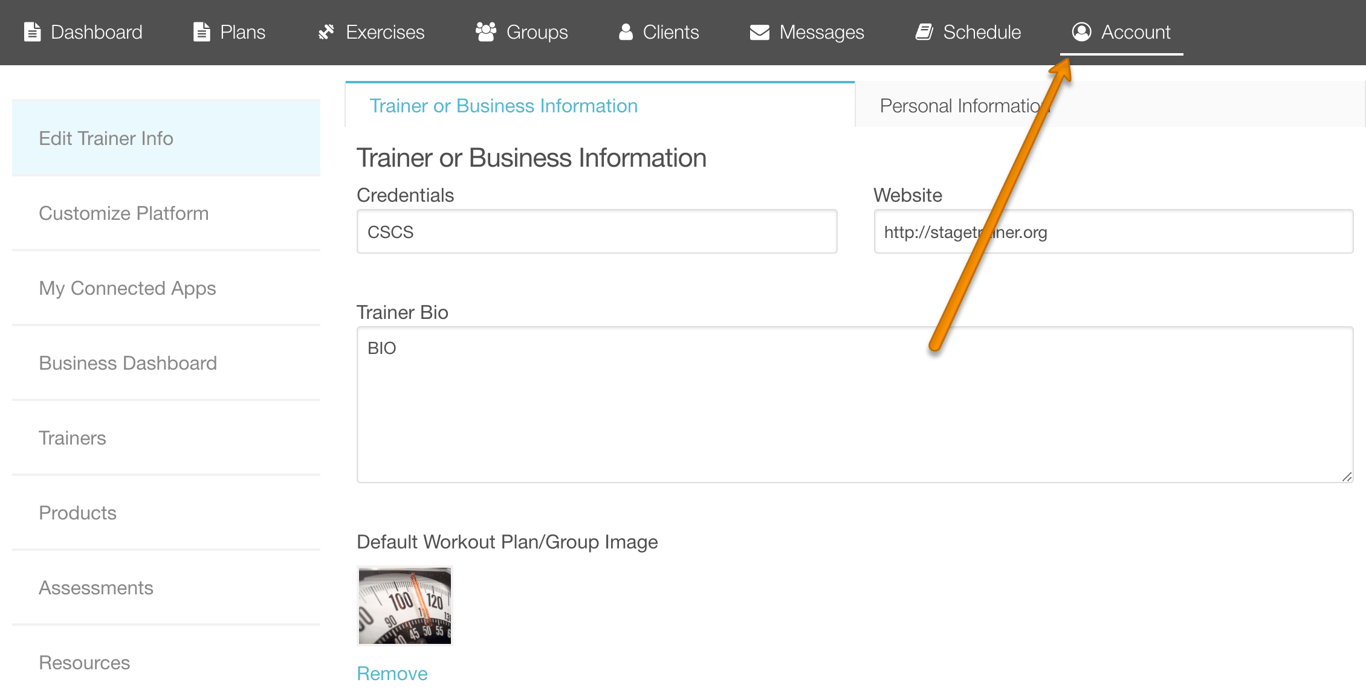Screen dimensions: 1366x691
Task: Go to Business Dashboard in sidebar
Action: tap(128, 363)
